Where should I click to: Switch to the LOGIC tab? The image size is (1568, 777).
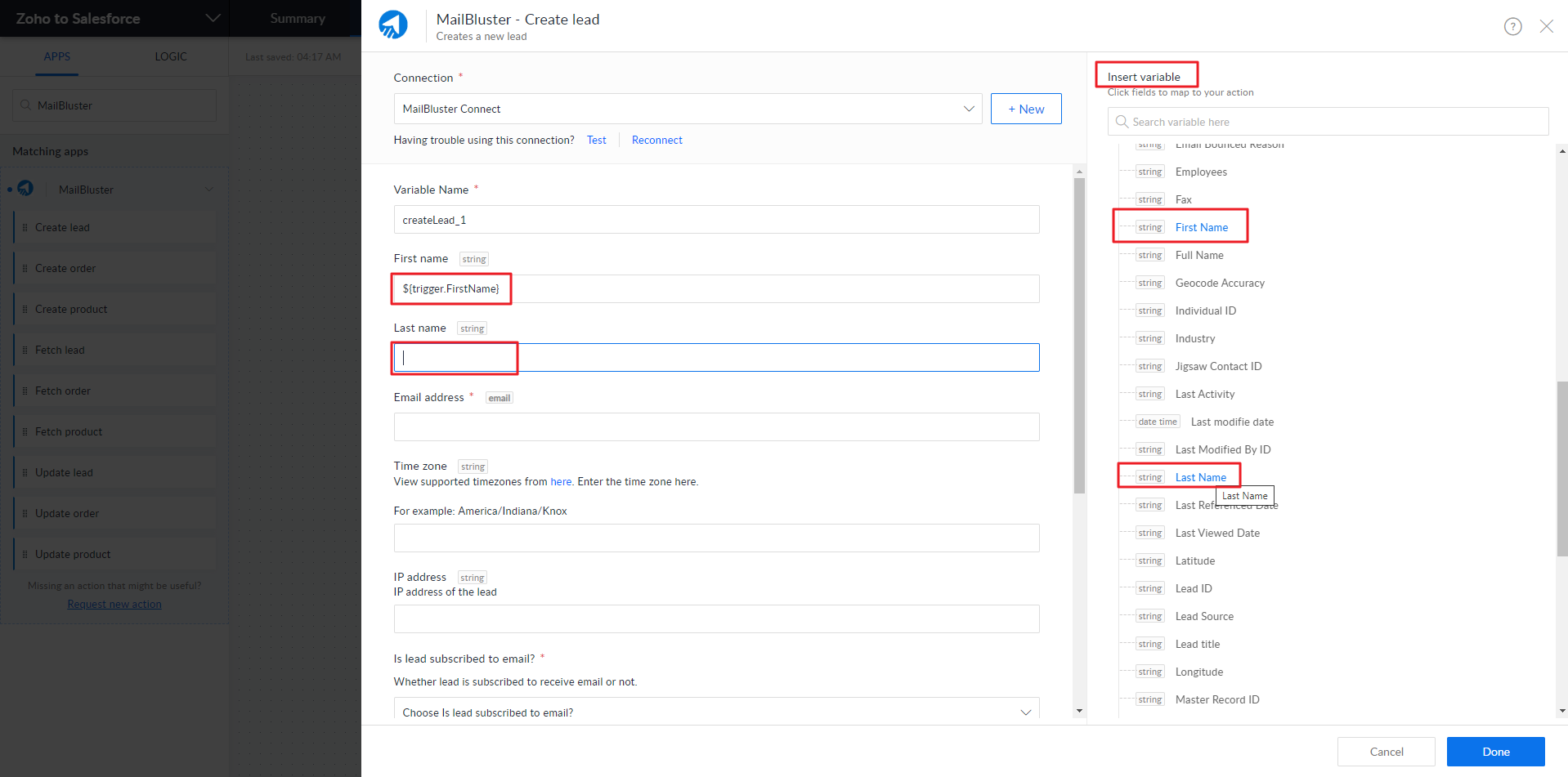(171, 56)
